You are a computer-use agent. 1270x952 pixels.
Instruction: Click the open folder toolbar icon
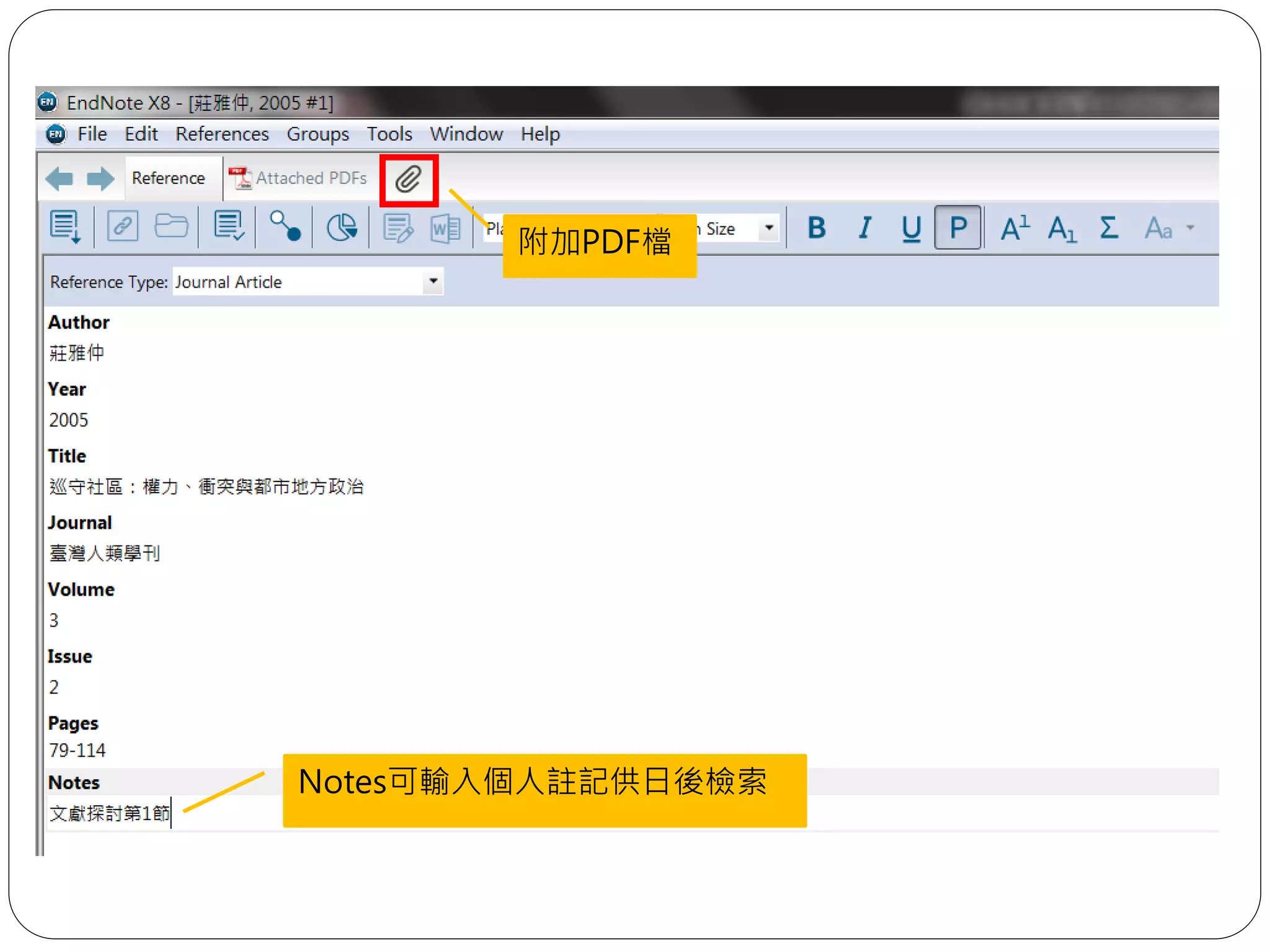click(x=171, y=226)
